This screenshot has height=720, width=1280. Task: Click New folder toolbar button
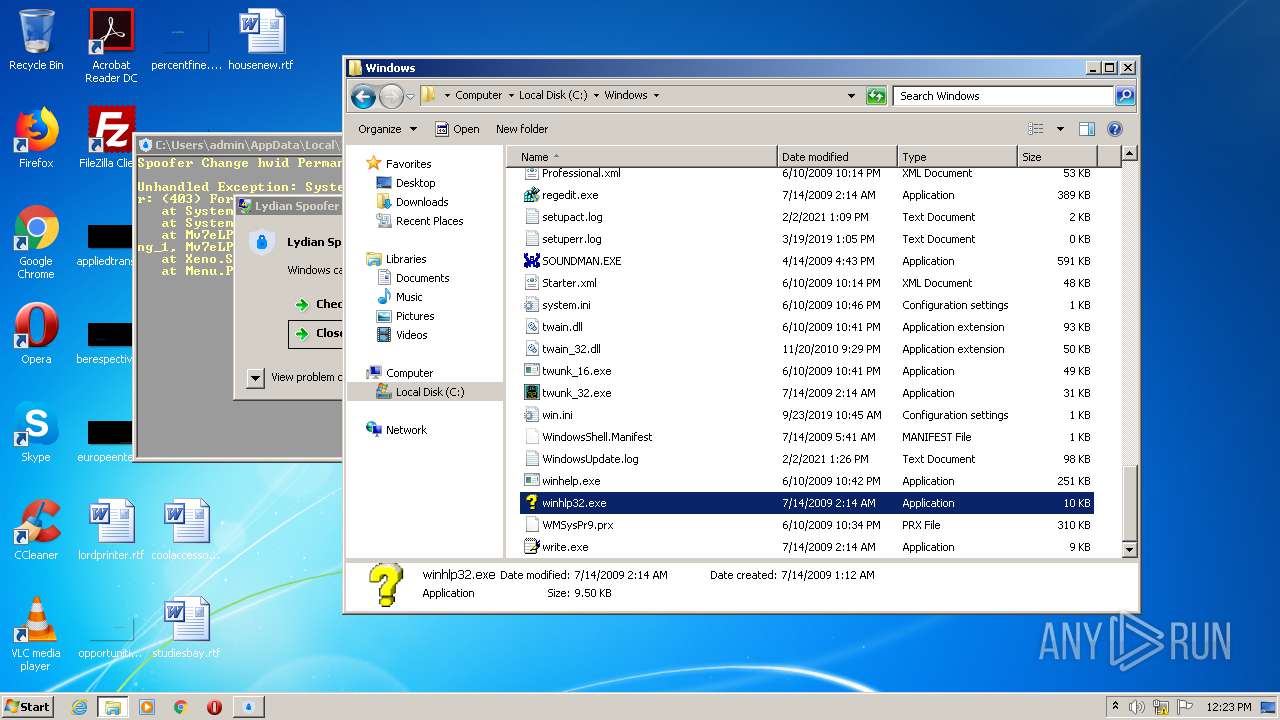tap(522, 129)
